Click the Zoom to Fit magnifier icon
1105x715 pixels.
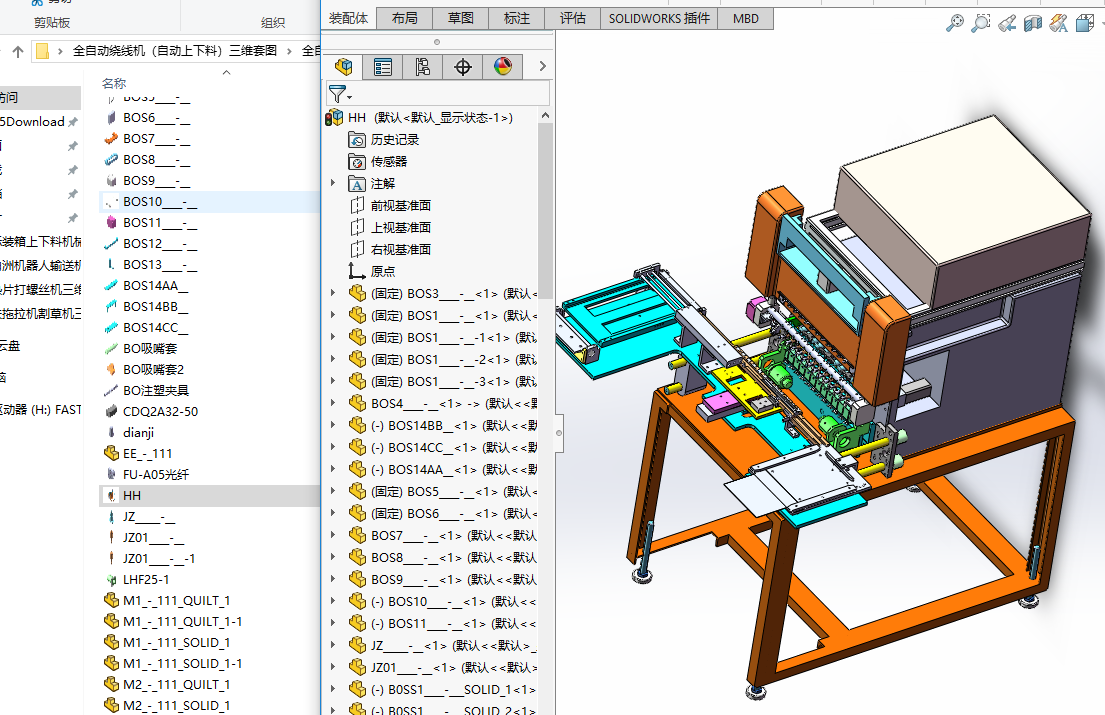(955, 24)
